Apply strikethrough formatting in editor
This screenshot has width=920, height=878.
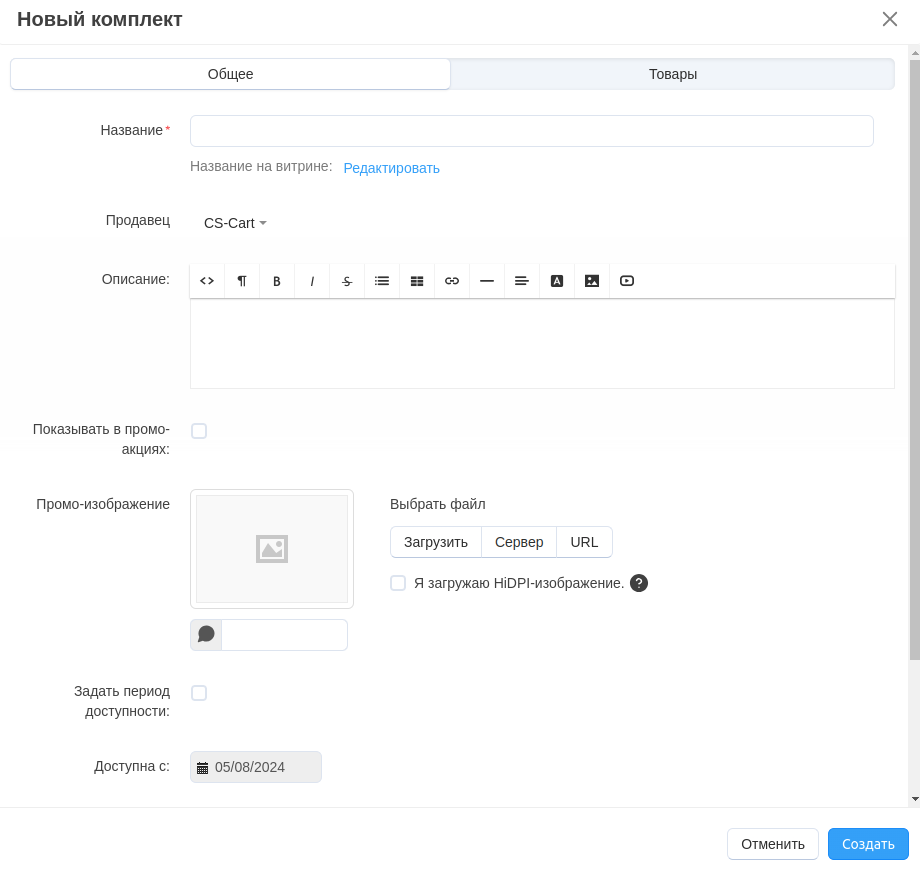click(x=347, y=281)
